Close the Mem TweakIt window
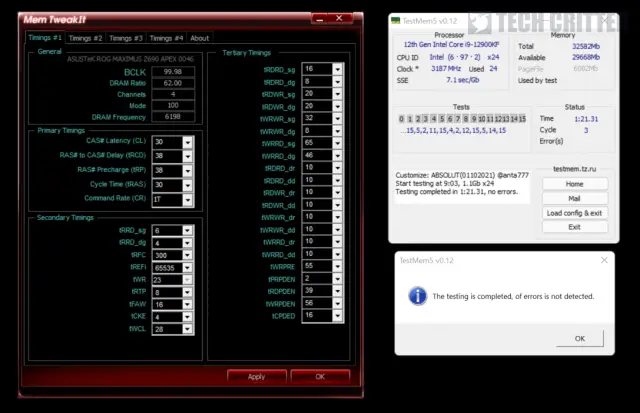The image size is (640, 413). pos(339,18)
